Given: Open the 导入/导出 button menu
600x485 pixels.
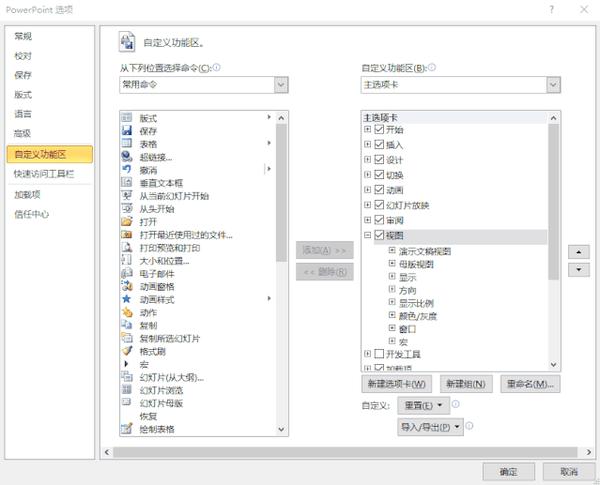Looking at the screenshot, I should click(430, 426).
